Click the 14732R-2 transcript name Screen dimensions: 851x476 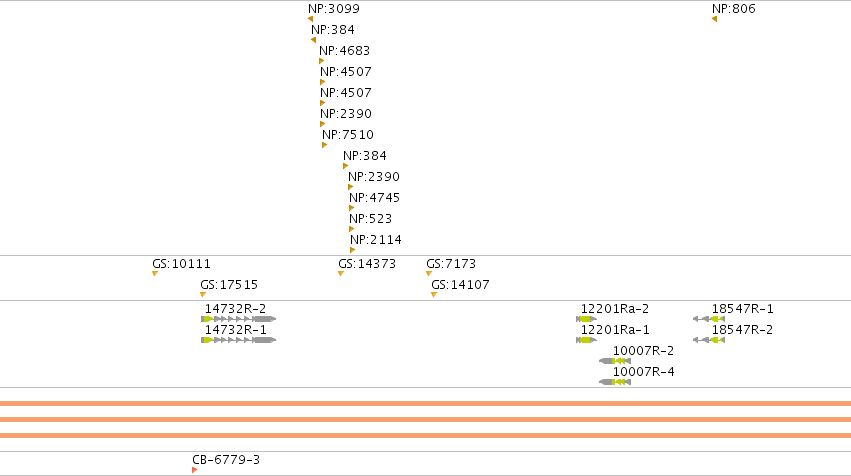pyautogui.click(x=236, y=309)
